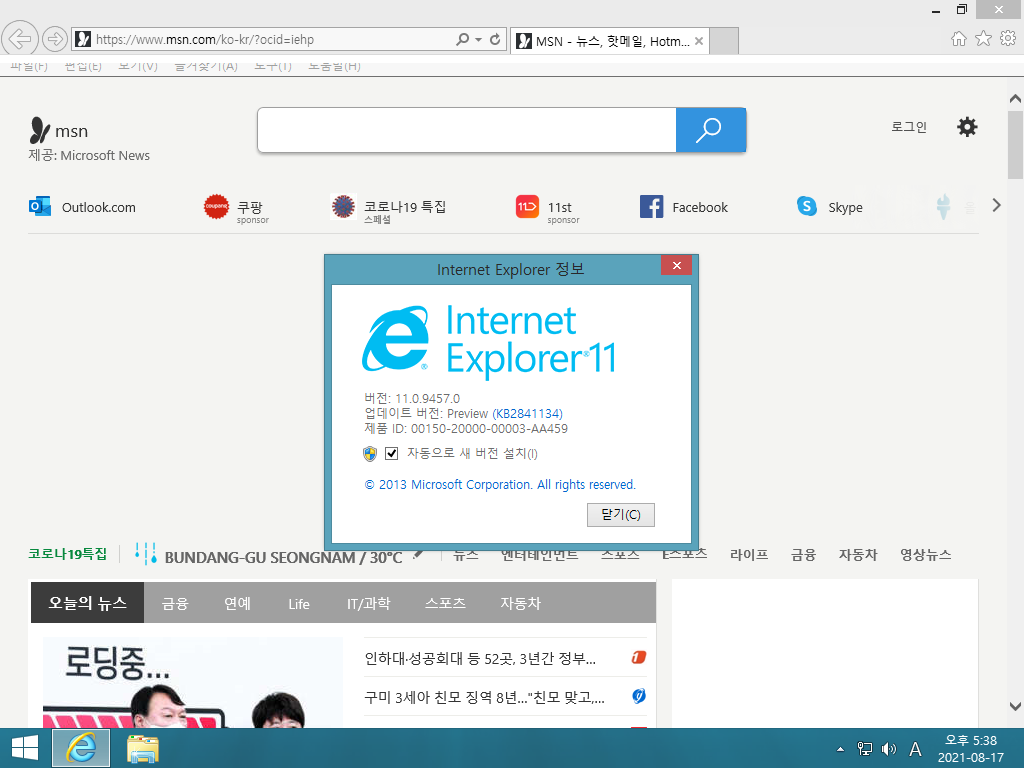Click the 닫기(C) button in dialog
The image size is (1024, 768).
point(620,515)
